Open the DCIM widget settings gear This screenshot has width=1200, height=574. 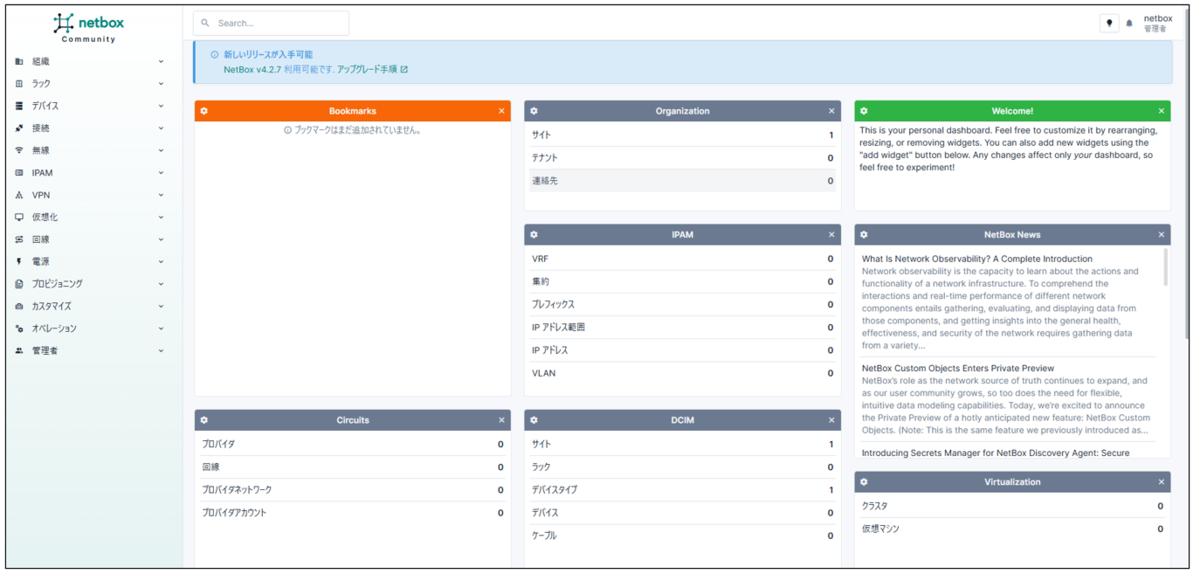coord(534,420)
